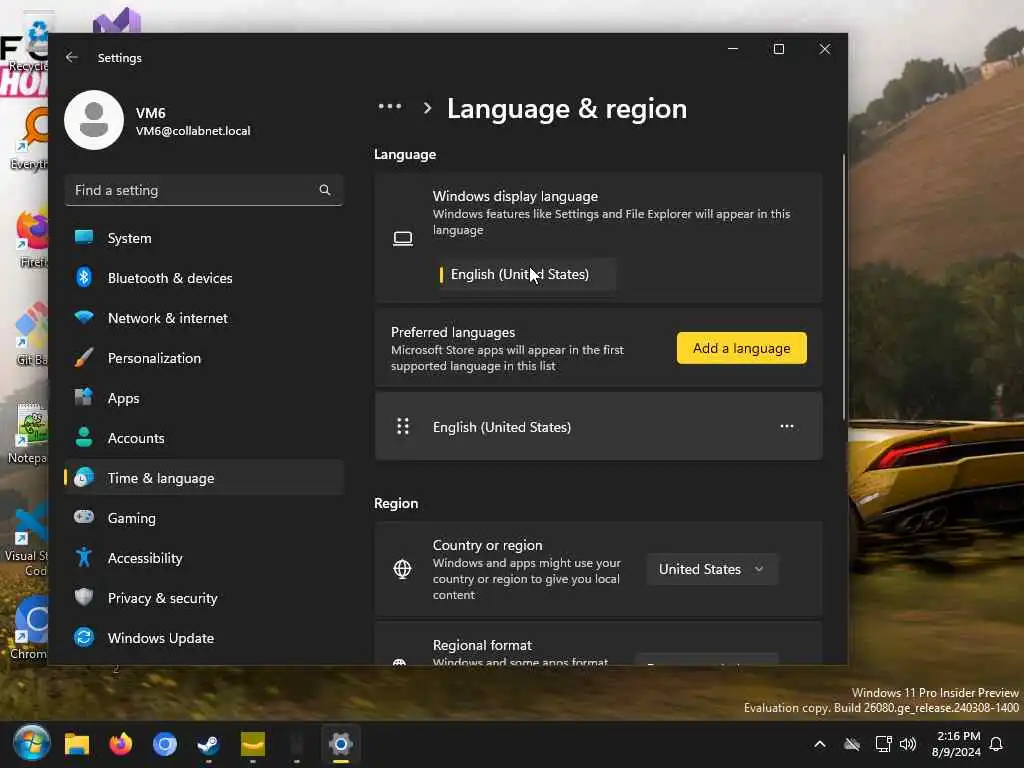Click the Windows Update sync icon

(x=84, y=637)
